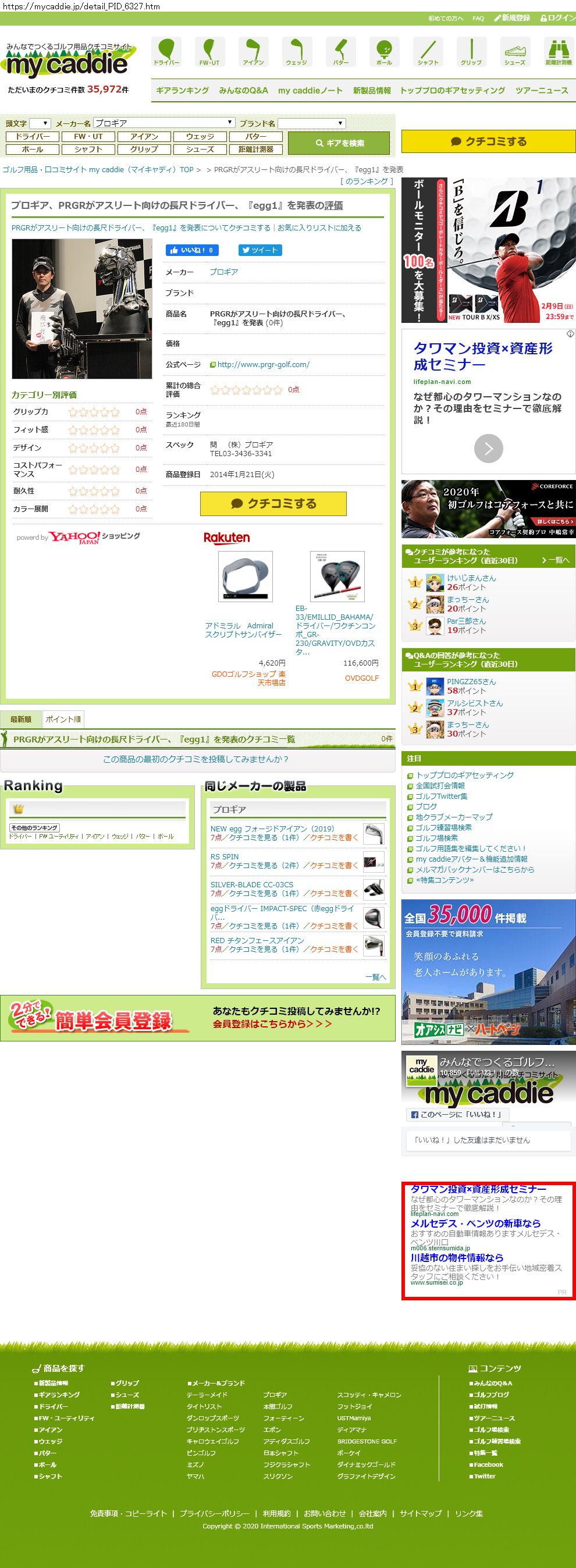Click クチコミする button below product details

click(273, 504)
